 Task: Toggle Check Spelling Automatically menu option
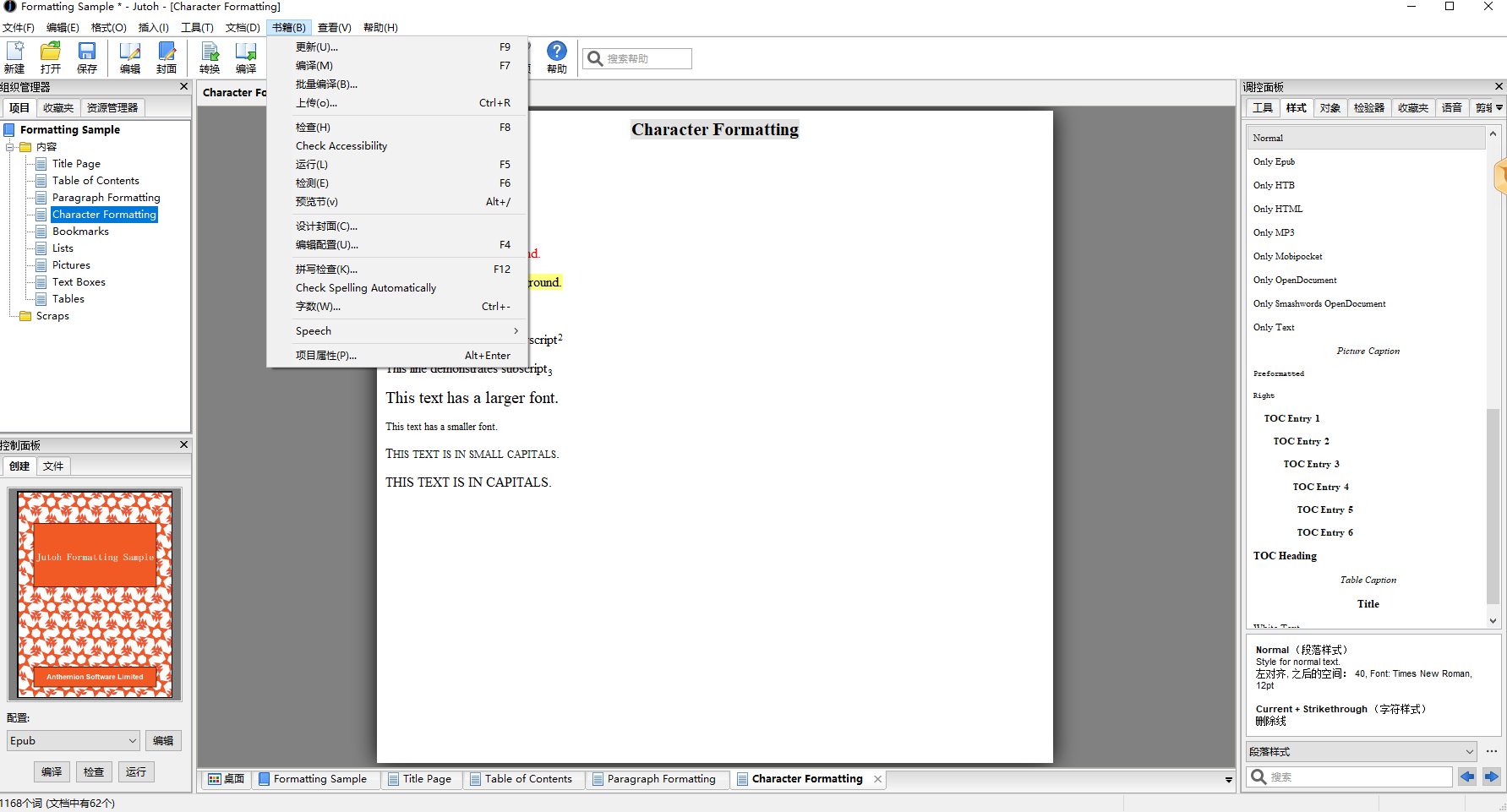coord(366,288)
